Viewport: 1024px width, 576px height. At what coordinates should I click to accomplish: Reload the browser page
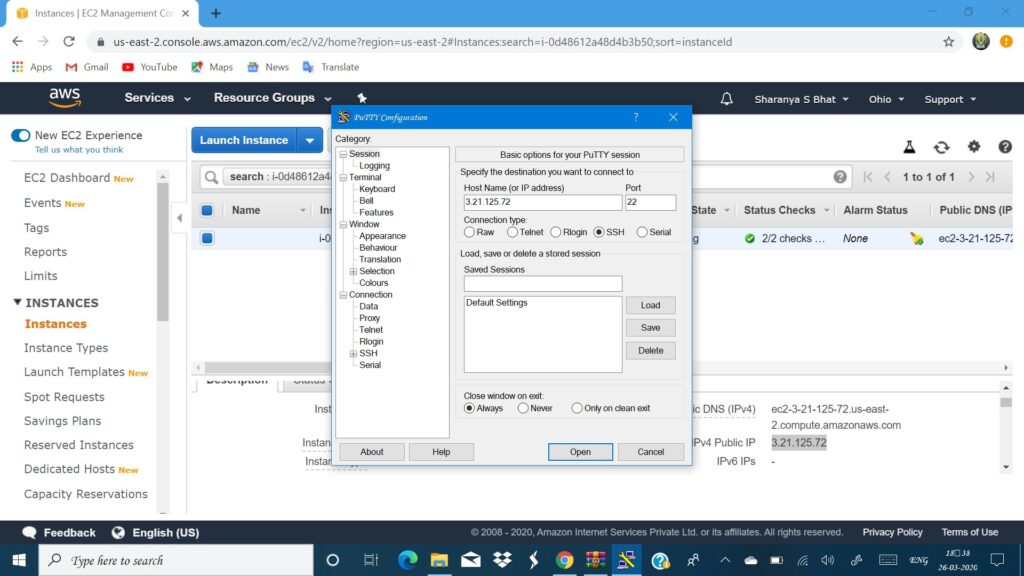(x=69, y=41)
